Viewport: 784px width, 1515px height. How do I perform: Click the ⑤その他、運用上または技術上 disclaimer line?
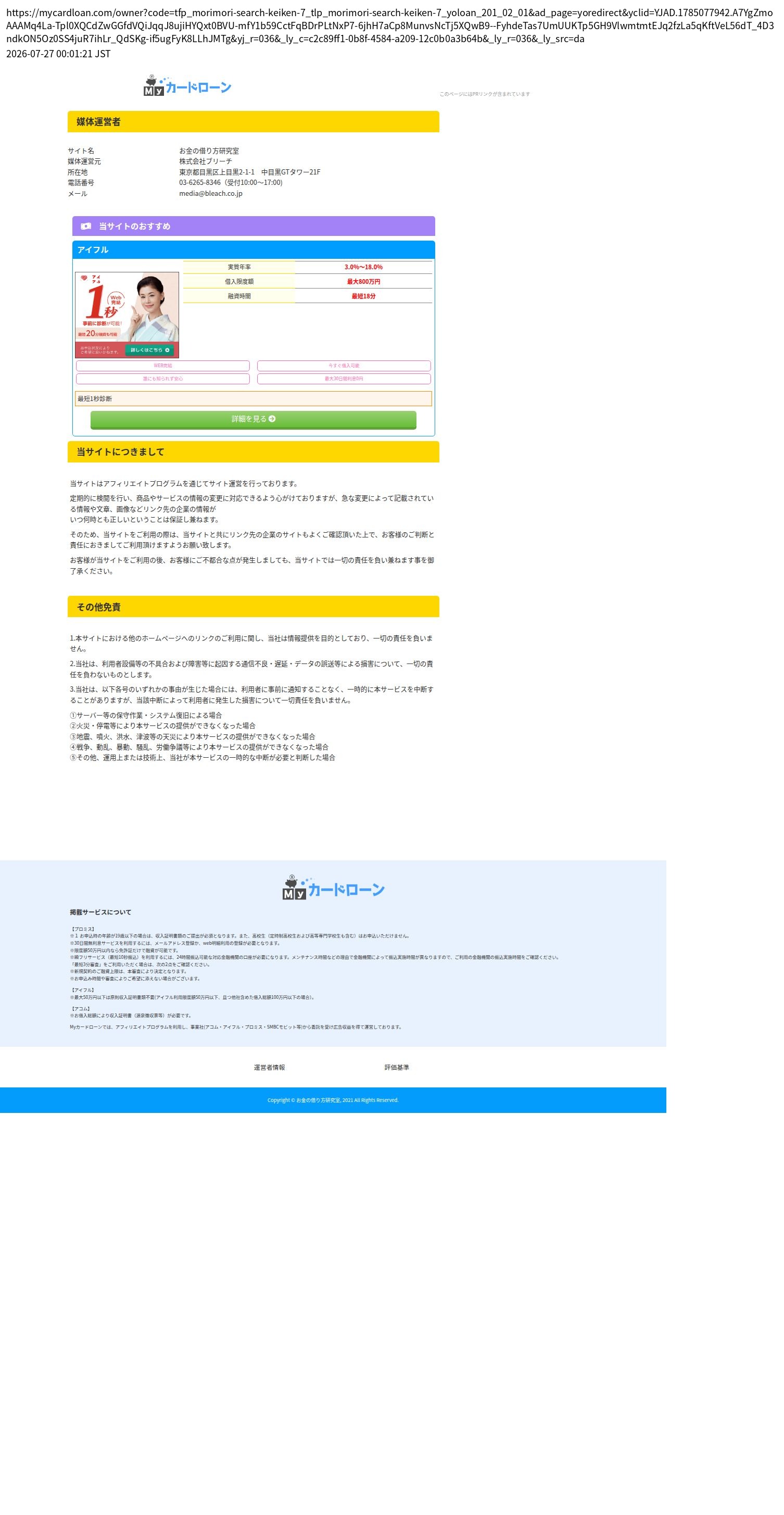[x=202, y=757]
